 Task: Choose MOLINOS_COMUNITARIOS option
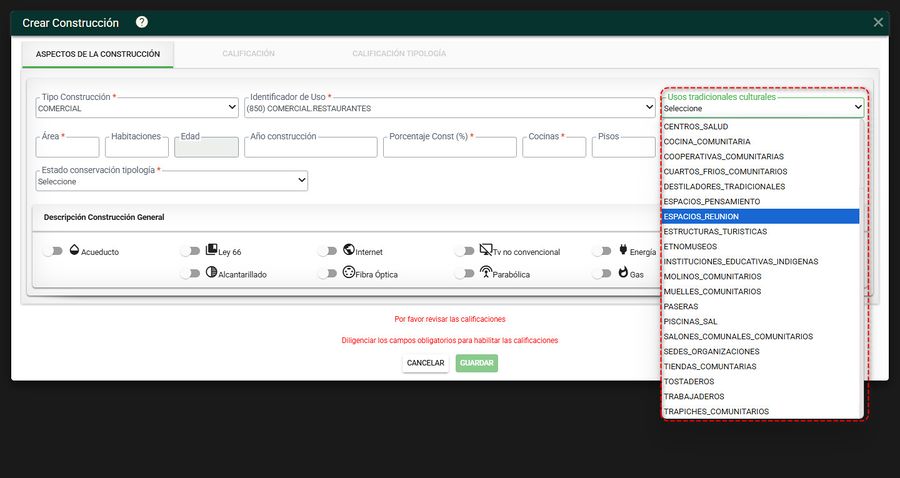[x=761, y=276]
